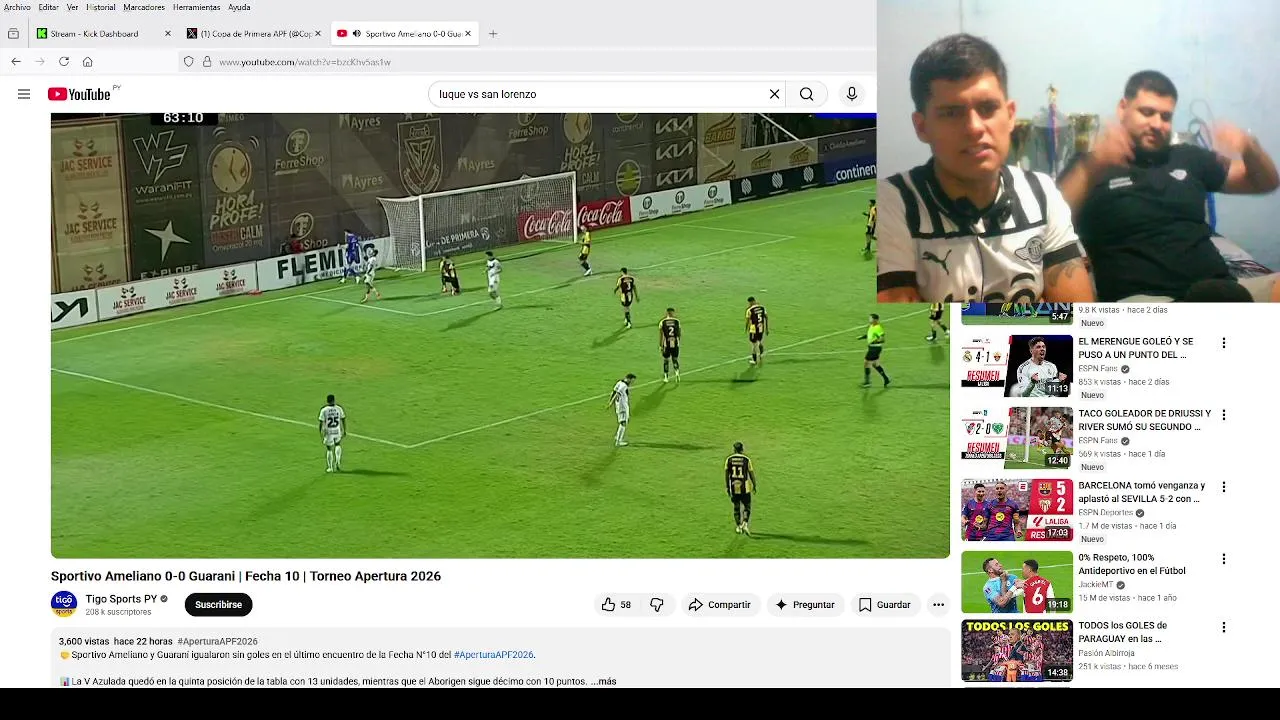This screenshot has width=1280, height=720.
Task: Open Pasión Albirroja channel name
Action: coord(1106,653)
